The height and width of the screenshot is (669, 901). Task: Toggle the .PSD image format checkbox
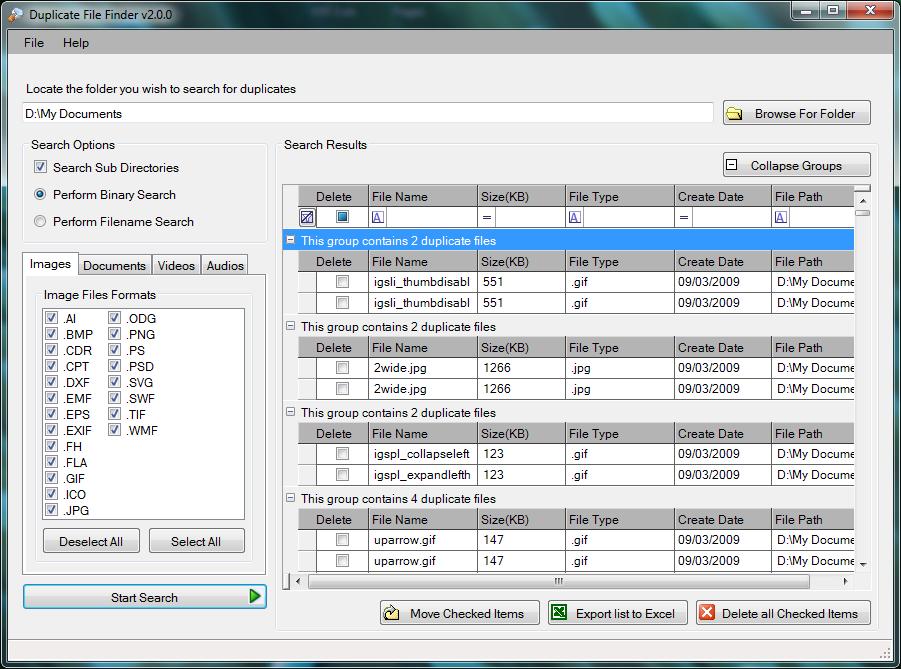(115, 367)
